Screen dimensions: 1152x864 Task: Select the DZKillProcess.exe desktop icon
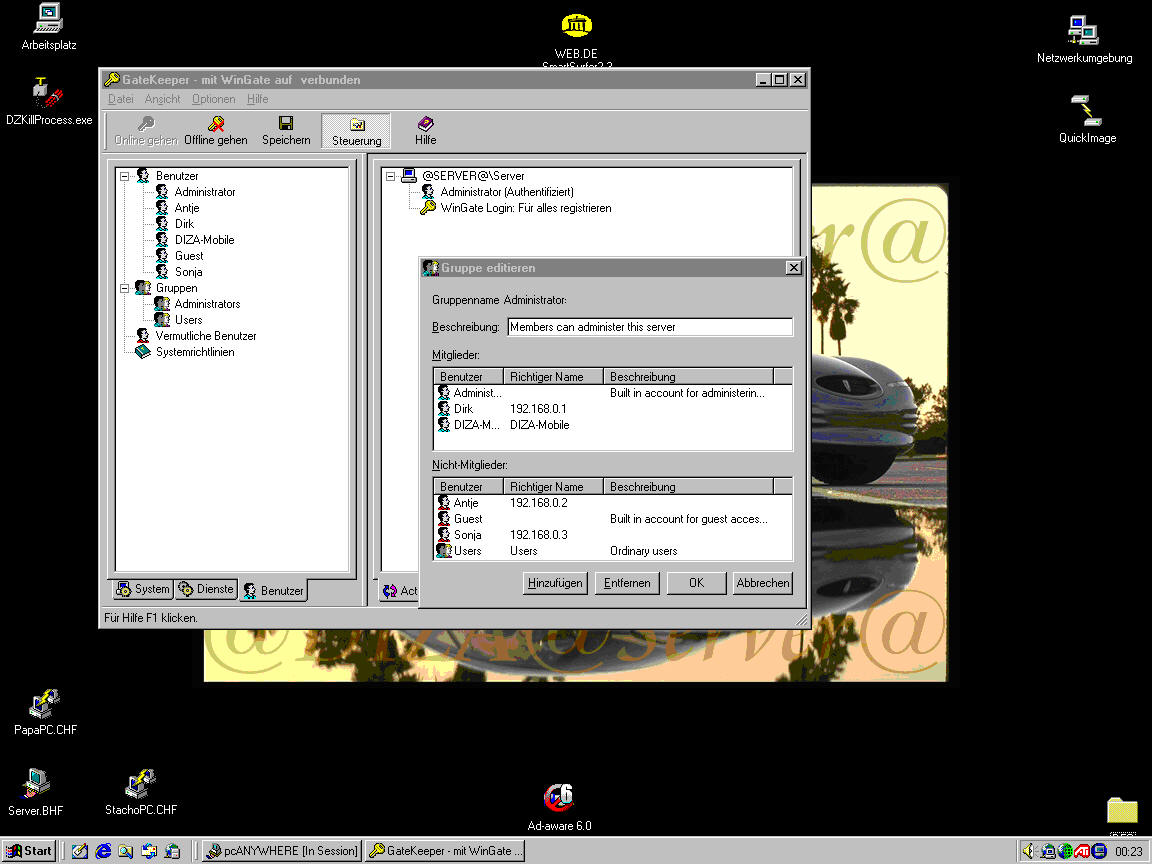pyautogui.click(x=48, y=96)
